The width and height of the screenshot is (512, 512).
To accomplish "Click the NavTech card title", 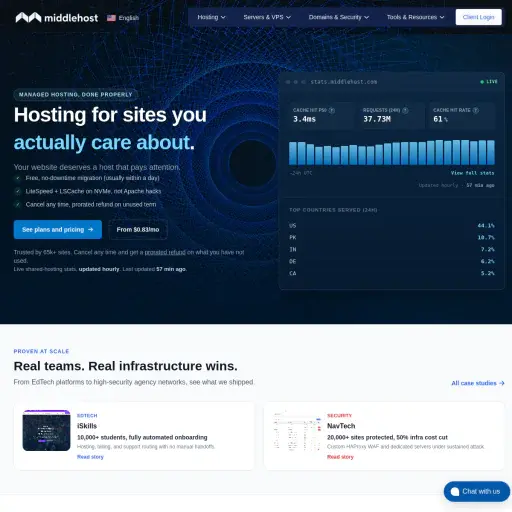I will (341, 426).
